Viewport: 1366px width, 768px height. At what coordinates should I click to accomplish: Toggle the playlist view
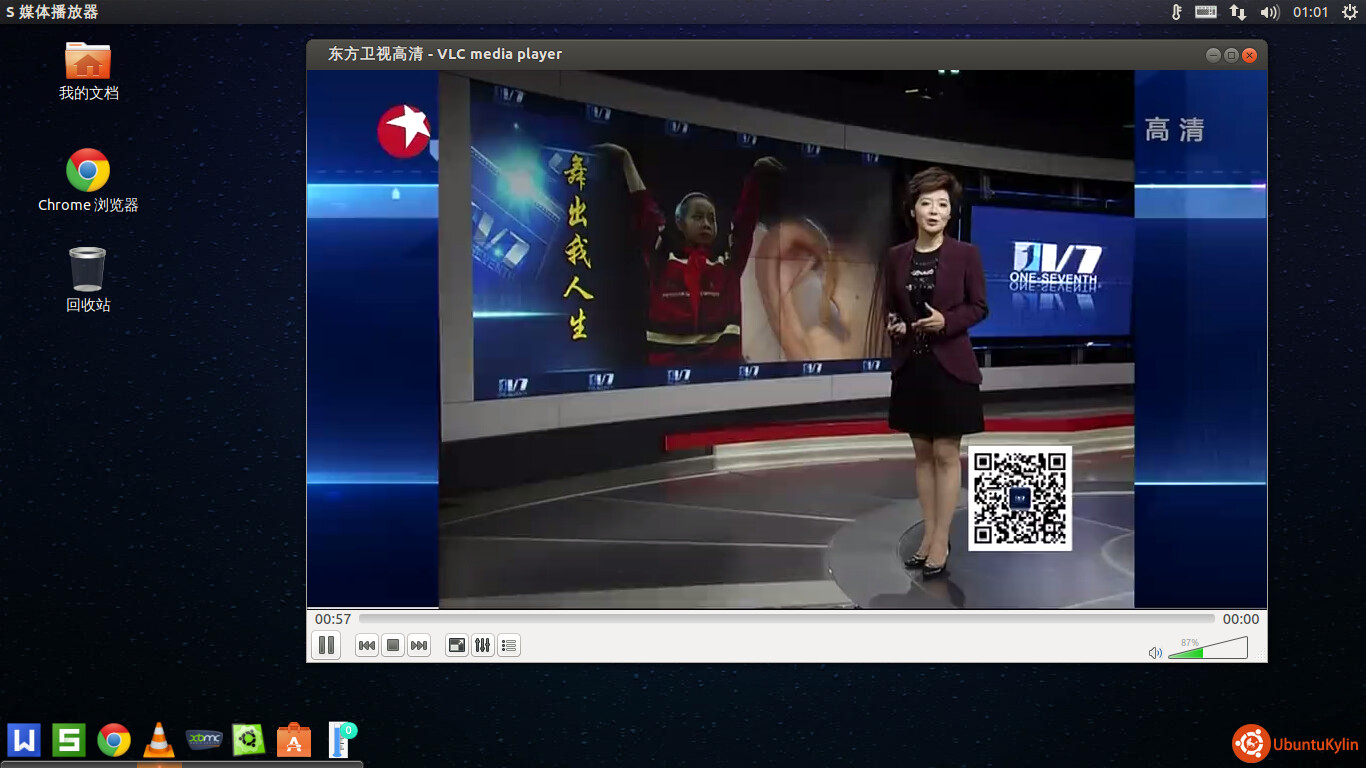pyautogui.click(x=509, y=646)
